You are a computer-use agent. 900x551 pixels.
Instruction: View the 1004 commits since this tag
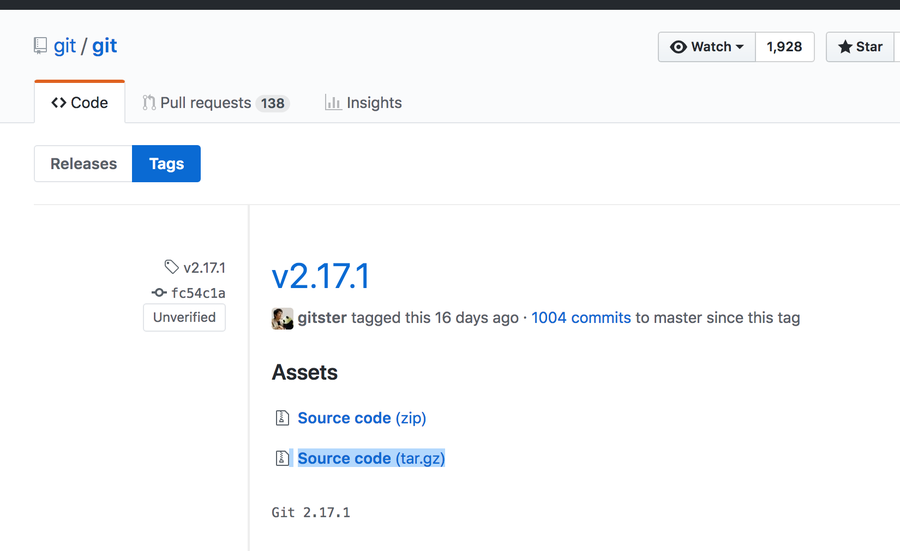click(x=581, y=318)
